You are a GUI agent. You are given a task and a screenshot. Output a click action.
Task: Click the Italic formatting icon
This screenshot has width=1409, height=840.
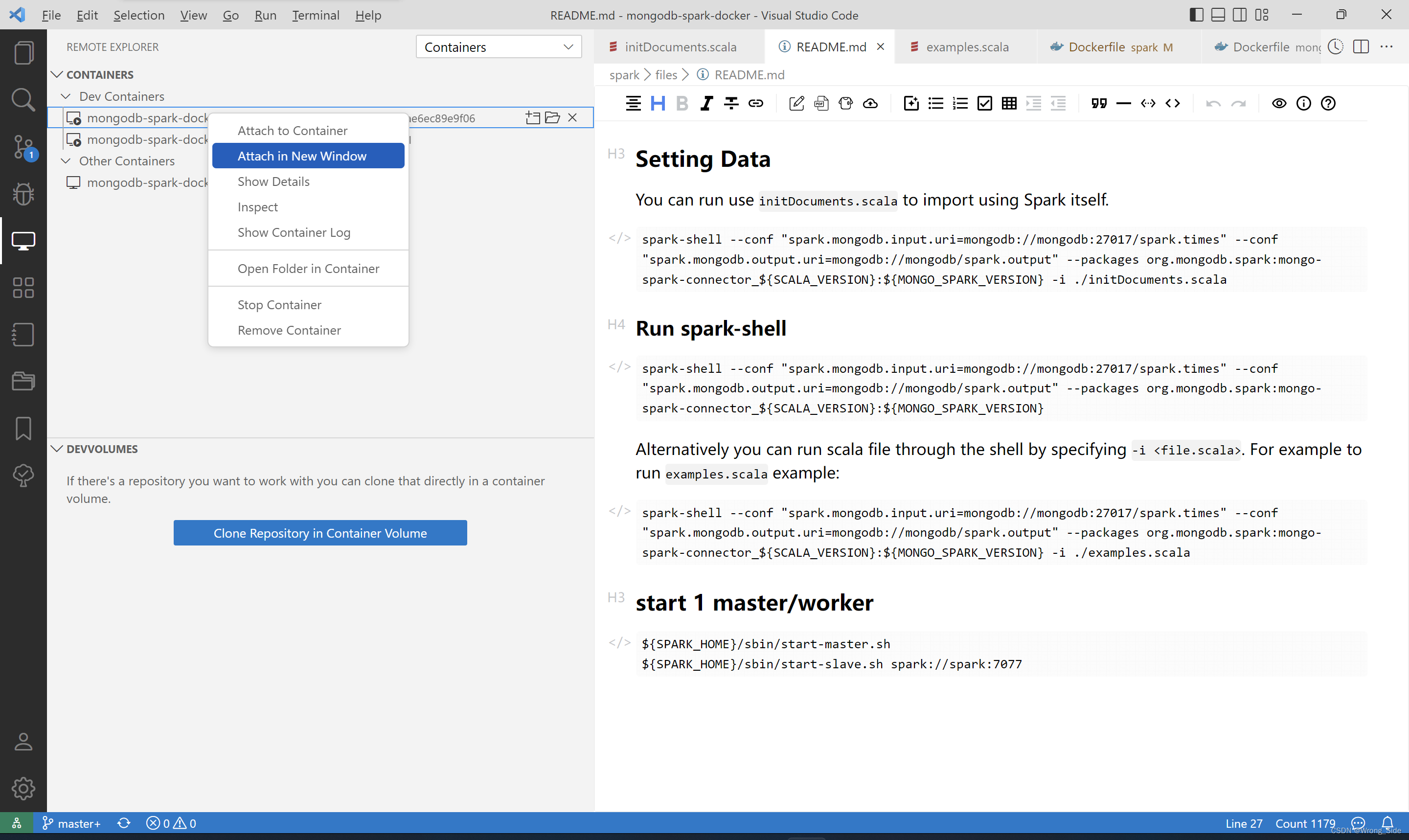pos(706,103)
